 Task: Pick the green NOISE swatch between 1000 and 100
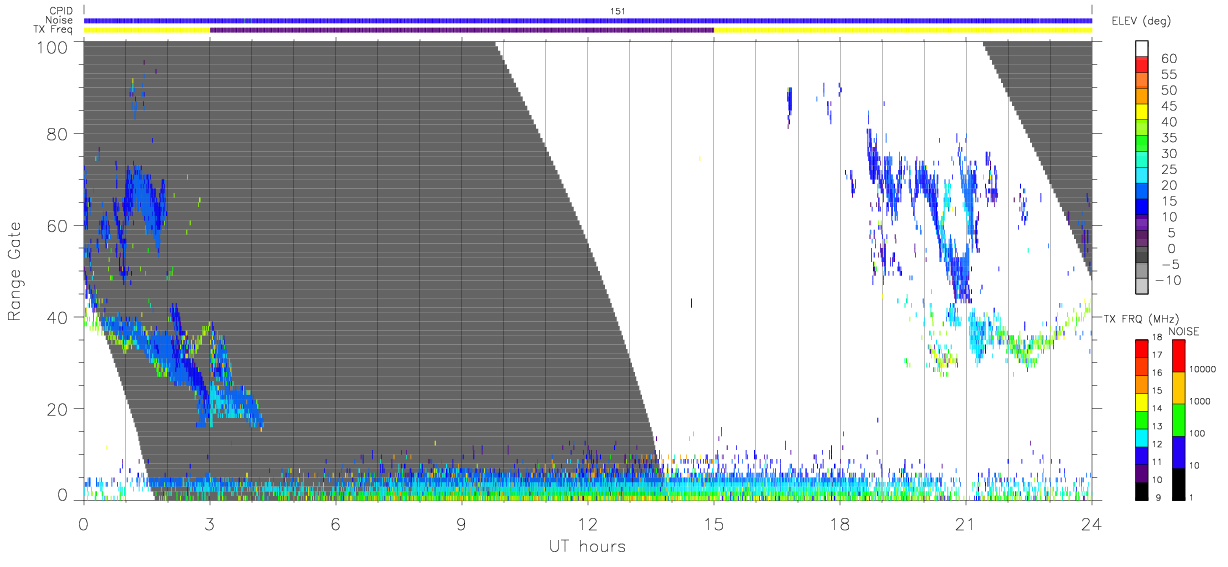point(1179,420)
